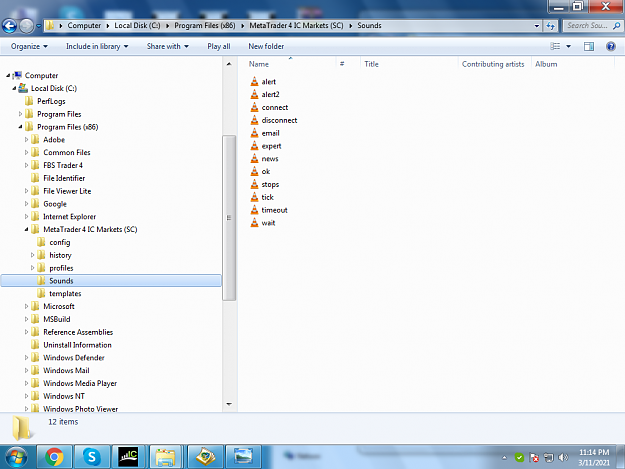Screen dimensions: 625x469
Task: Select the disconnect sound file
Action: [x=274, y=120]
